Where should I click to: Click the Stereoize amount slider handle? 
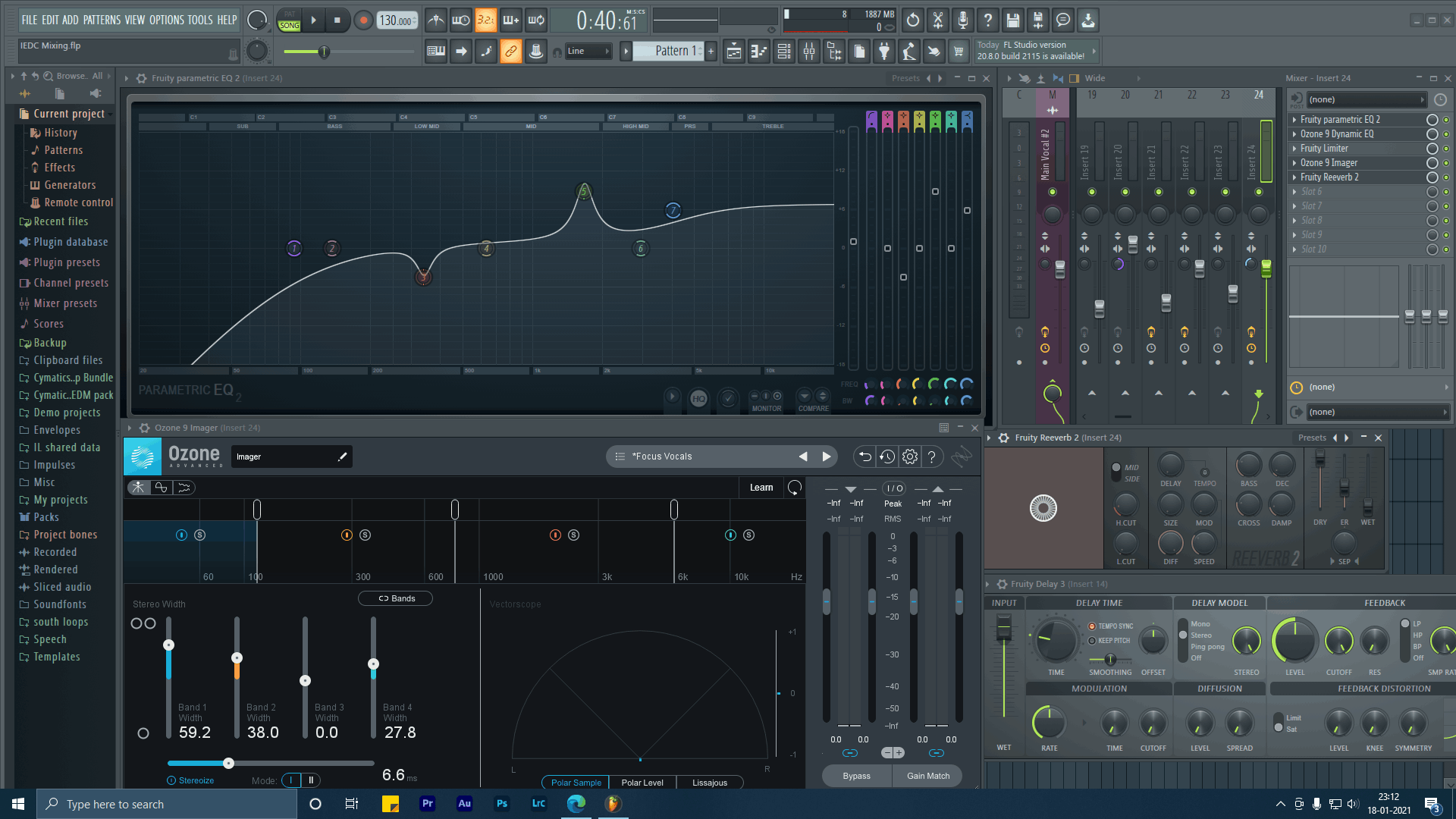click(228, 763)
